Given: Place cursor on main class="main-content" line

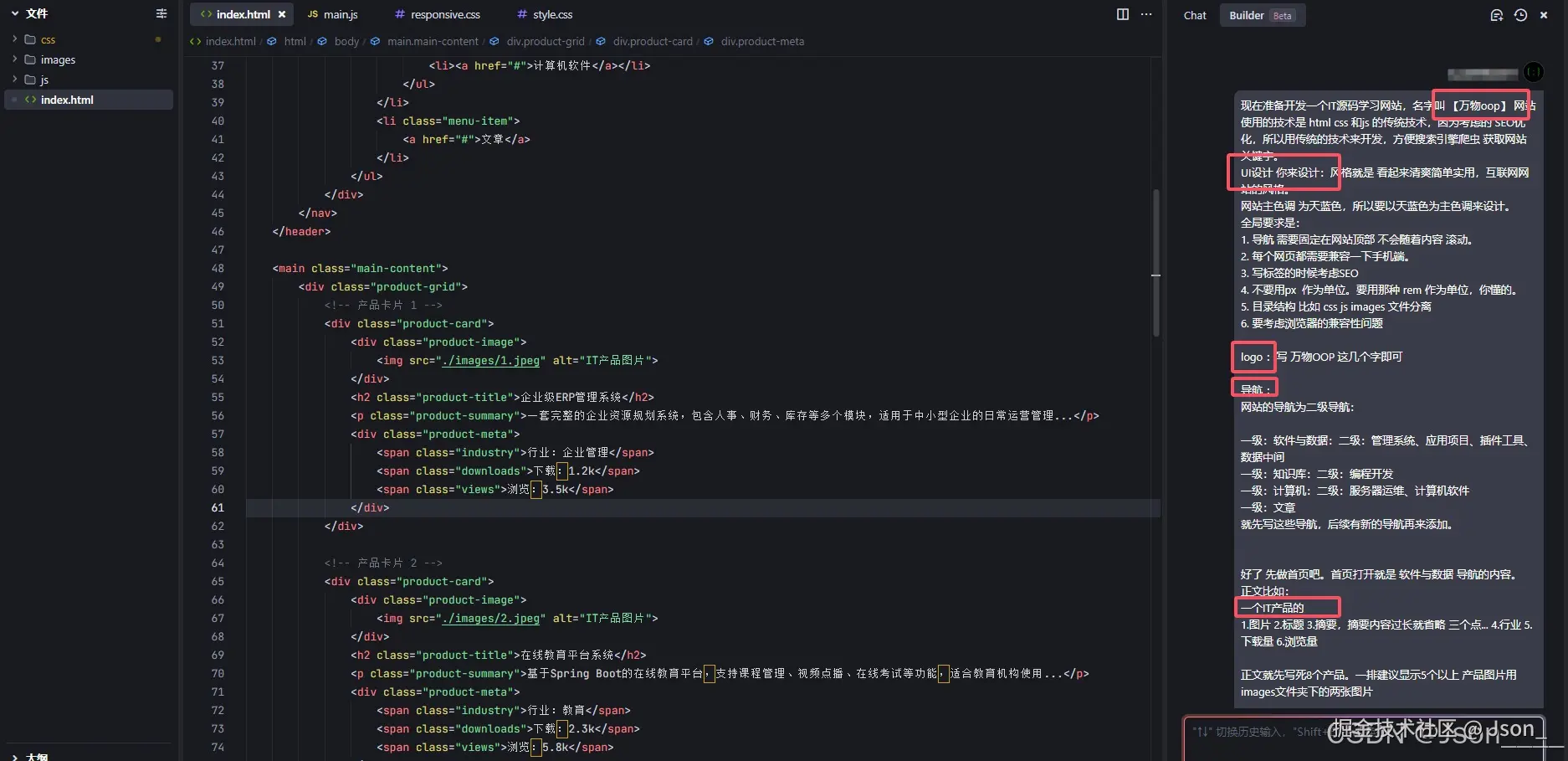Looking at the screenshot, I should 360,268.
